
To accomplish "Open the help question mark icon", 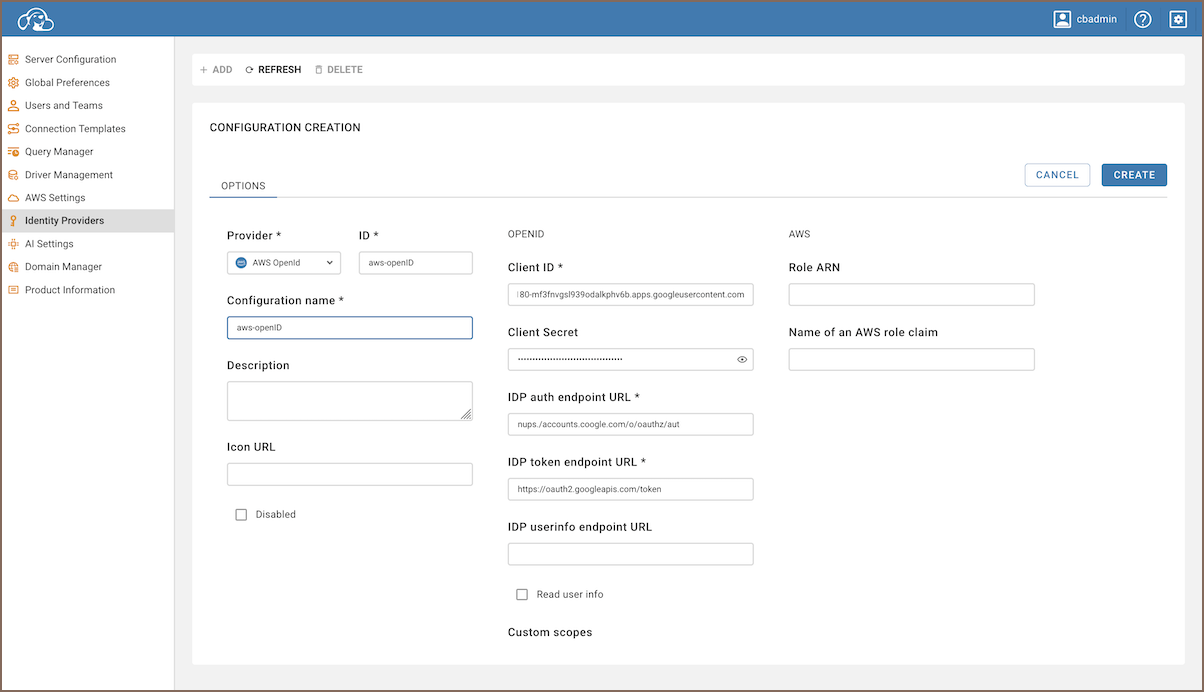I will pos(1142,19).
